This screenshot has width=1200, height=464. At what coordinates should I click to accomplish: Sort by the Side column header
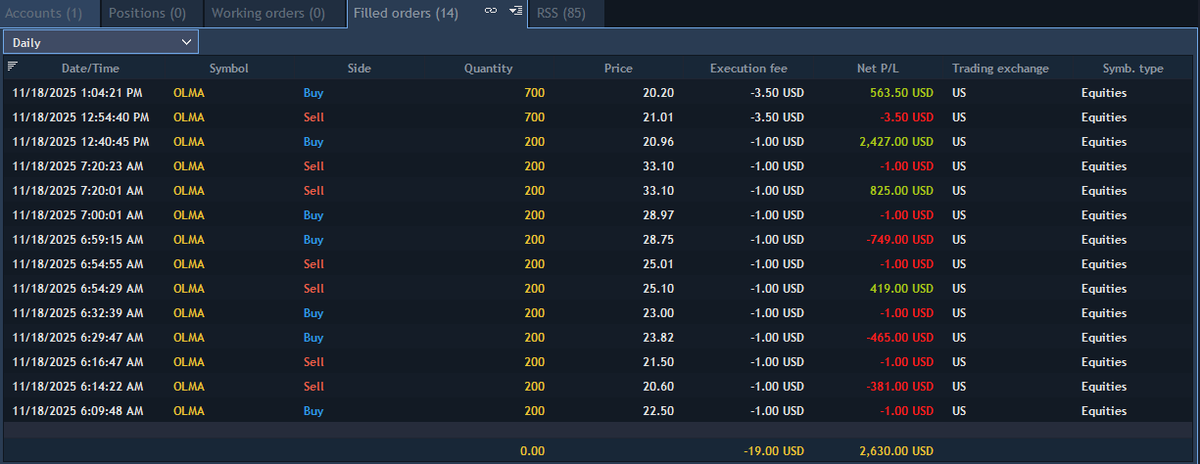pyautogui.click(x=359, y=69)
